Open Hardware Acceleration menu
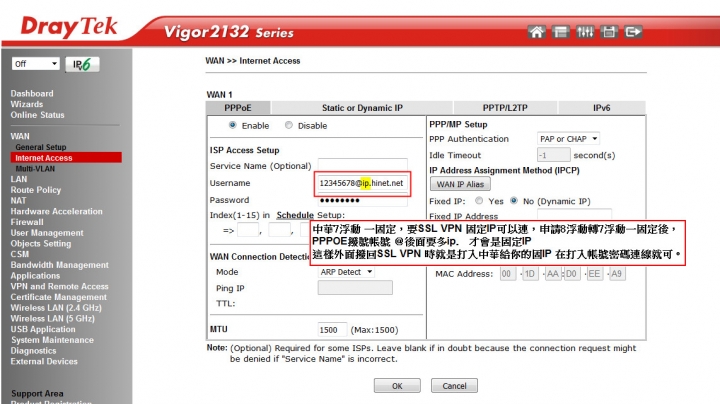Screen dimensions: 720x404 [56, 211]
